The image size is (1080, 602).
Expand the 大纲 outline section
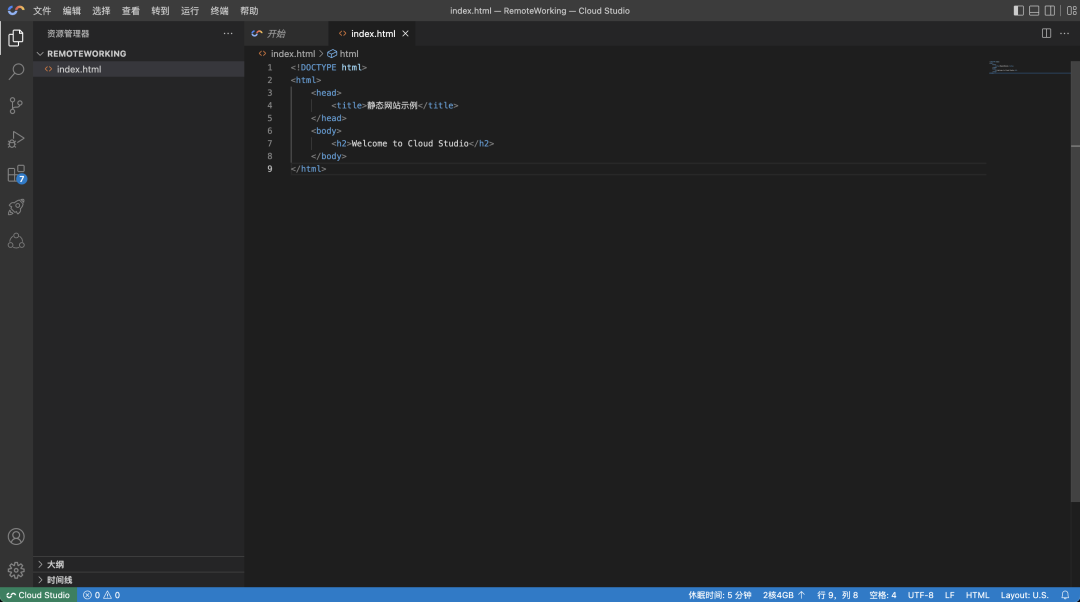138,564
